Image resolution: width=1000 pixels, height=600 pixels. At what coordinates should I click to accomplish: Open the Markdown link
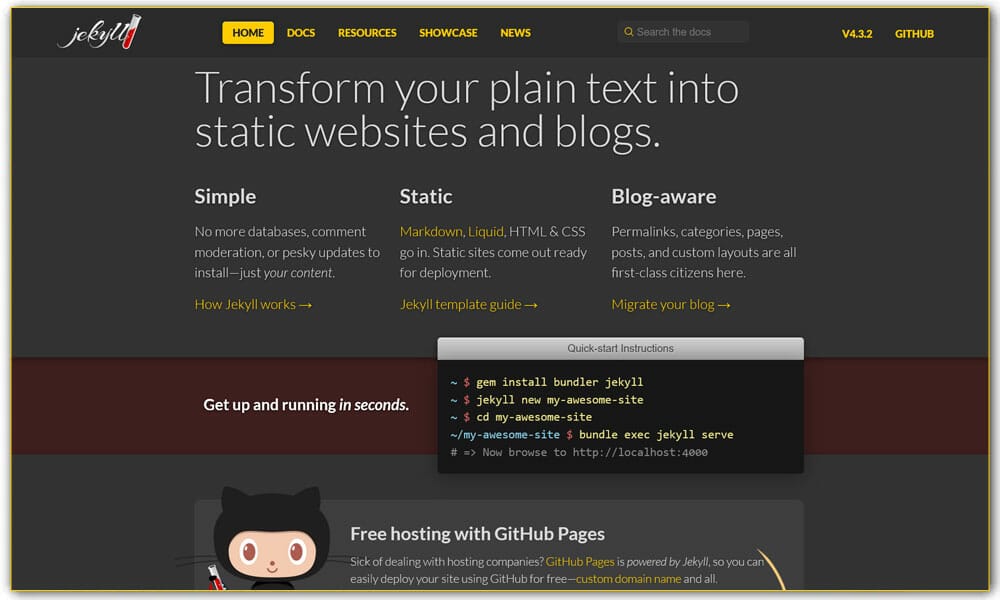click(429, 231)
